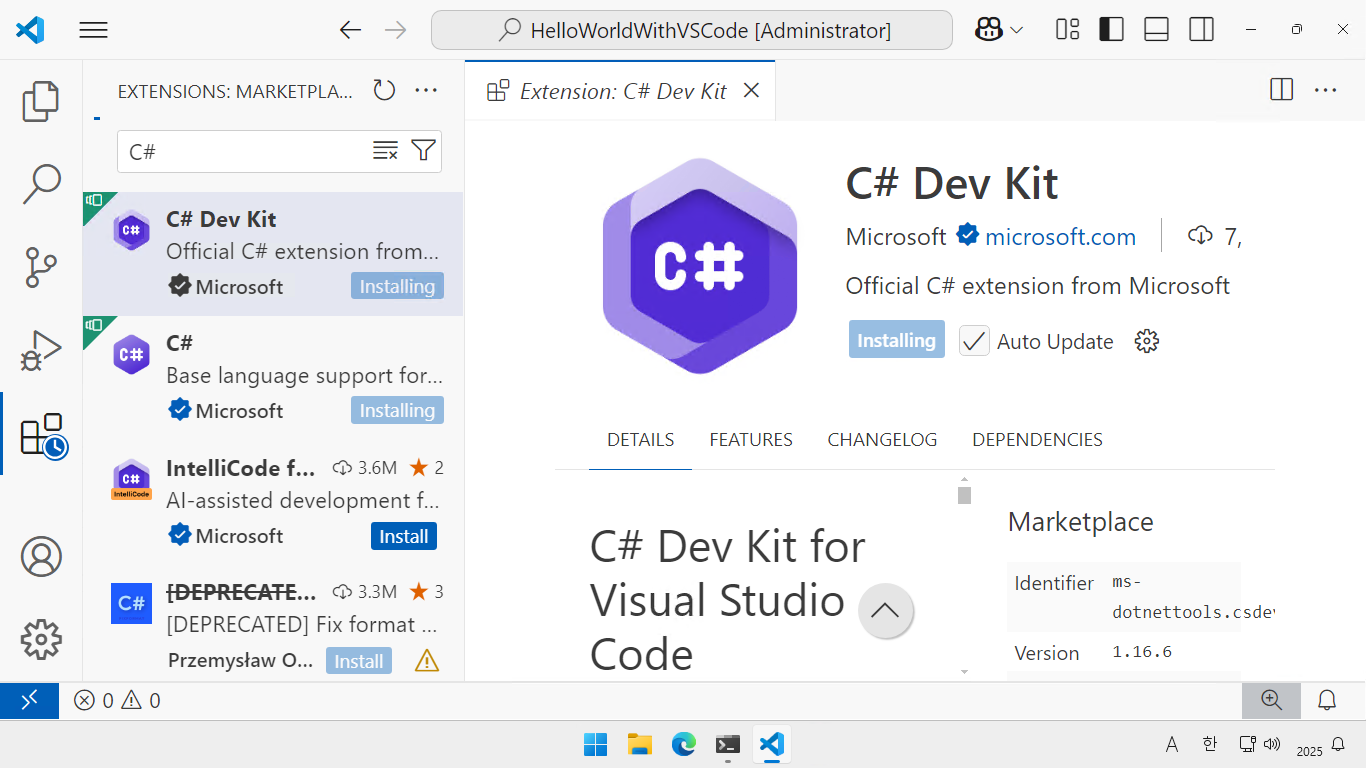The width and height of the screenshot is (1366, 768).
Task: Open the CHANGELOG tab
Action: (881, 439)
